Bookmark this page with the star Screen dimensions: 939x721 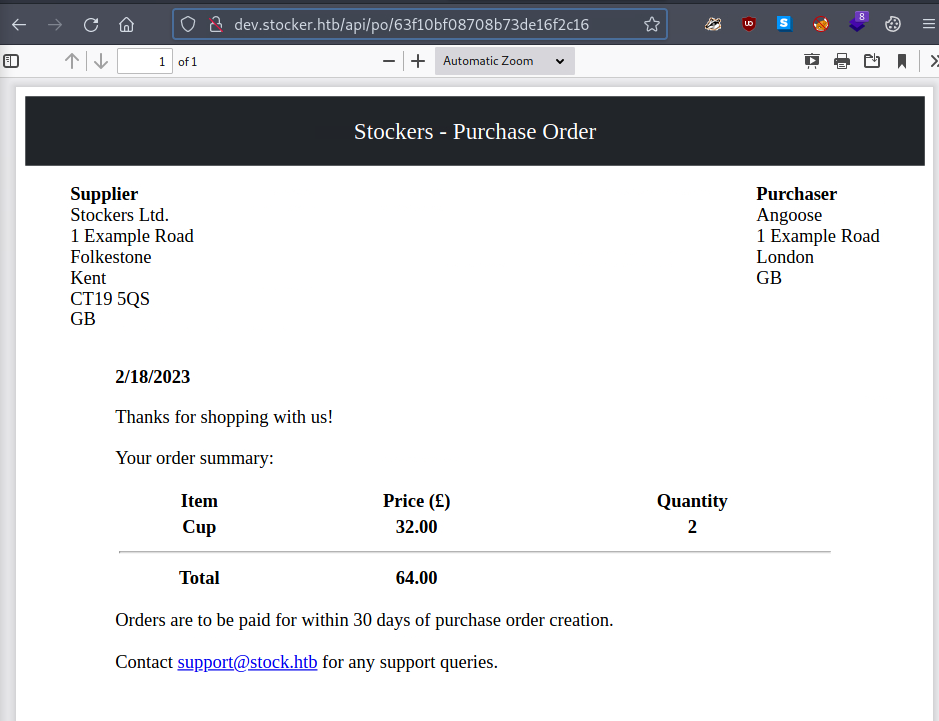[652, 25]
